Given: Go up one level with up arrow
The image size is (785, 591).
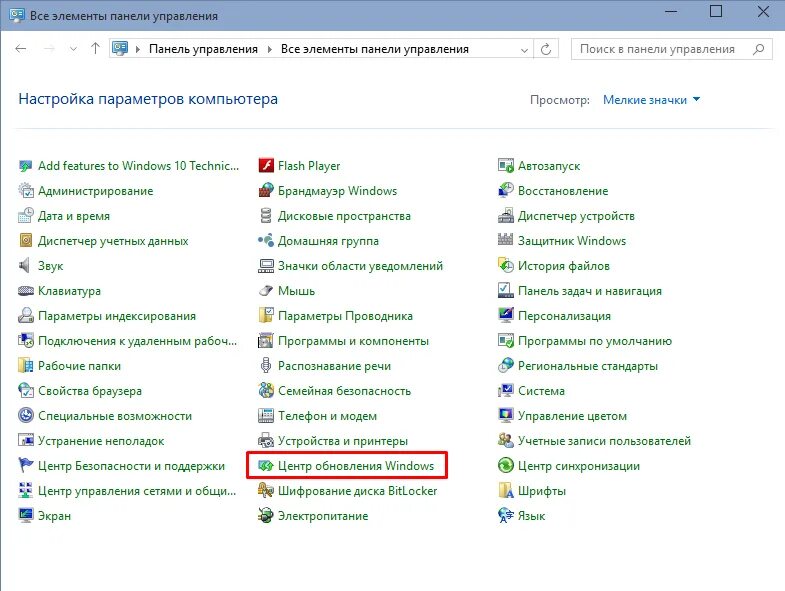Looking at the screenshot, I should point(95,48).
